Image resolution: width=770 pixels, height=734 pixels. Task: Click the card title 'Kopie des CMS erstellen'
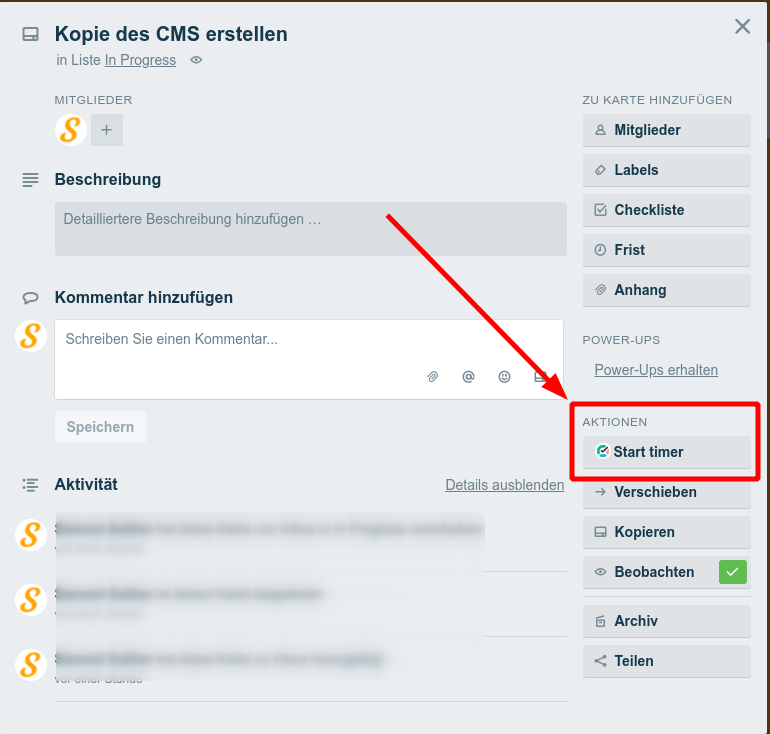[171, 34]
